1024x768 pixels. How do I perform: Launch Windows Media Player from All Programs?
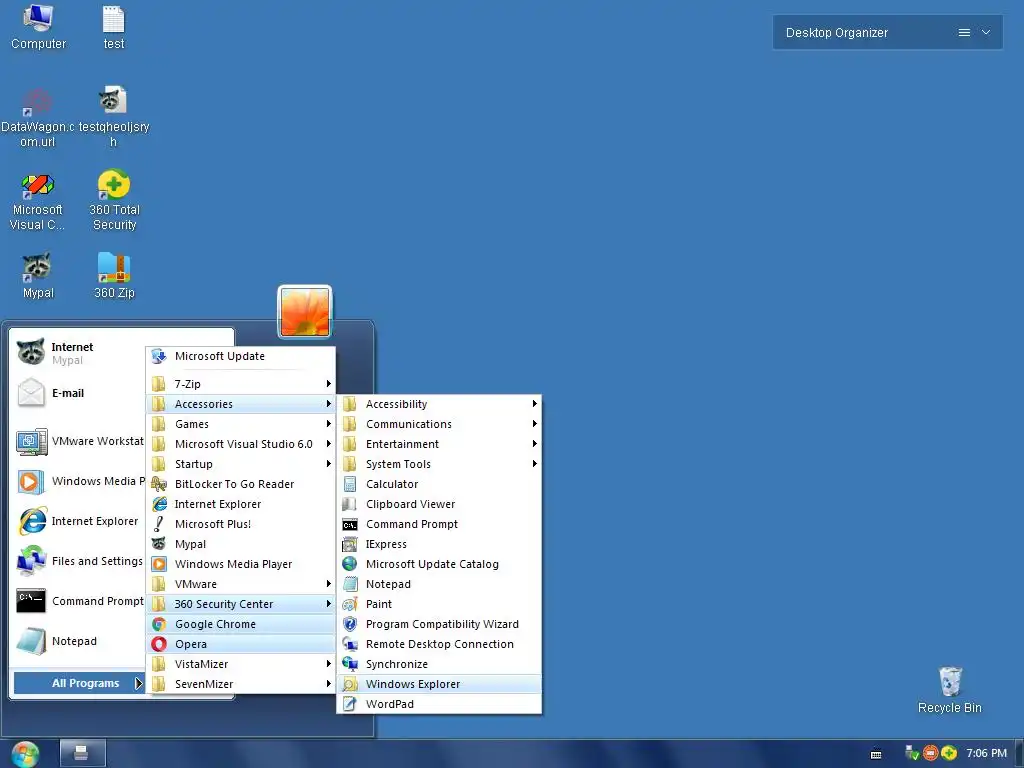point(240,564)
